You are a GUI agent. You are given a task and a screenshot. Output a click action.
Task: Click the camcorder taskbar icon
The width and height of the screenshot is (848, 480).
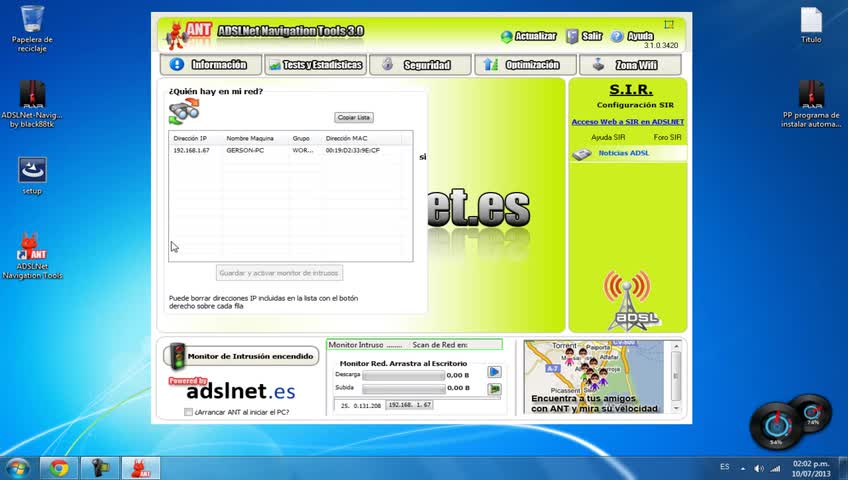pyautogui.click(x=100, y=468)
